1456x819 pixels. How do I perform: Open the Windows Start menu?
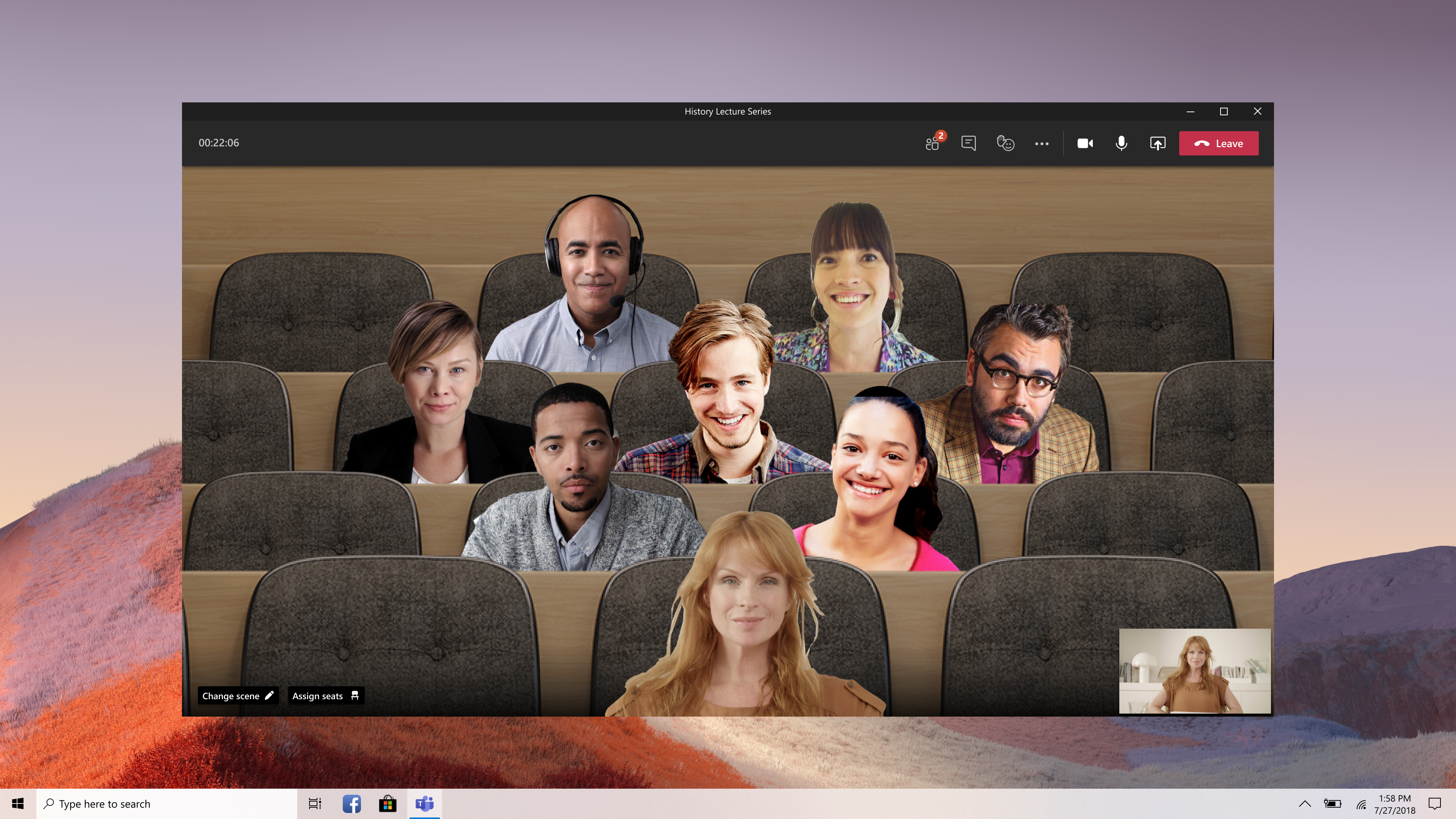[17, 803]
